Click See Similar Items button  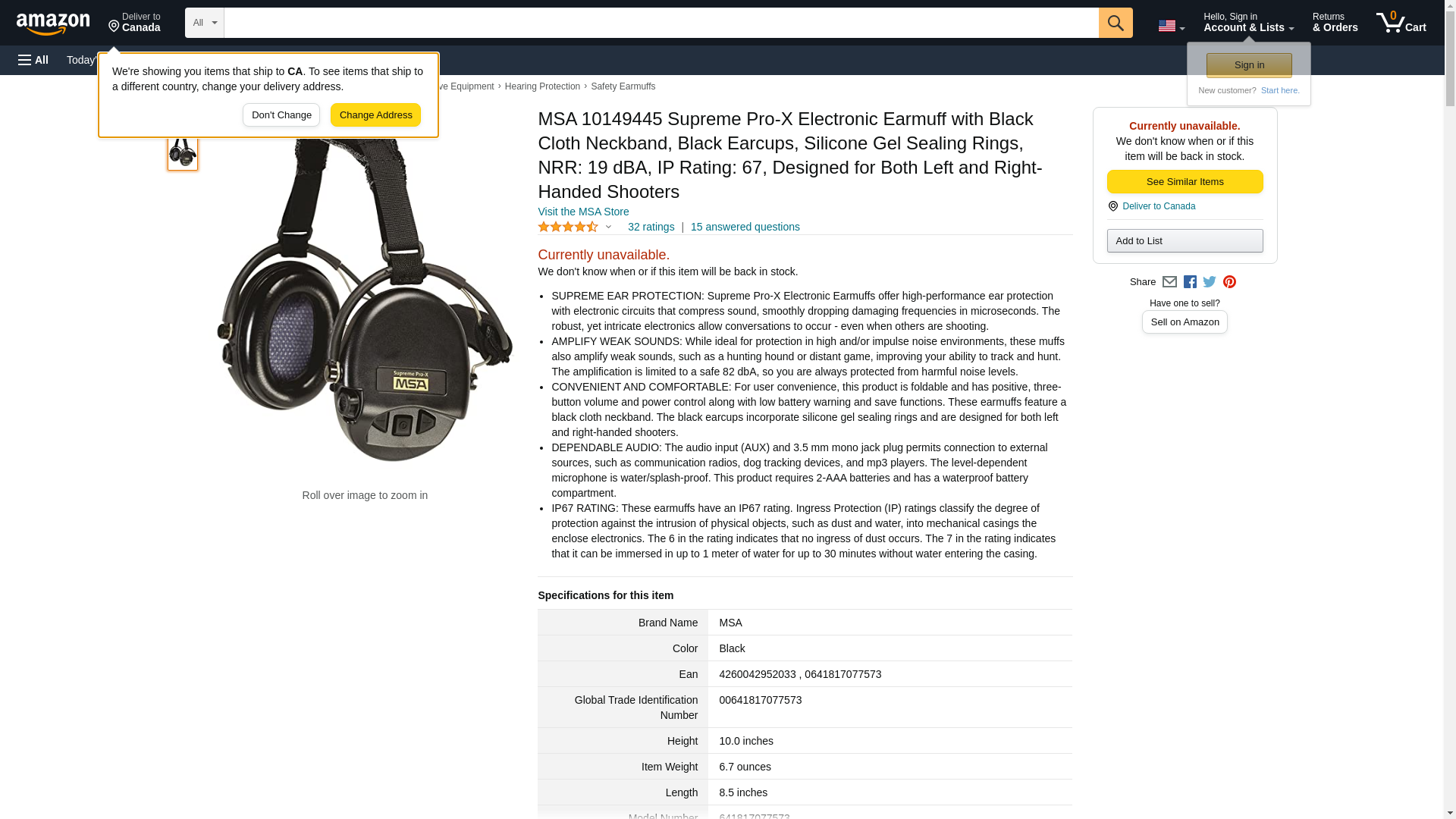point(1185,182)
